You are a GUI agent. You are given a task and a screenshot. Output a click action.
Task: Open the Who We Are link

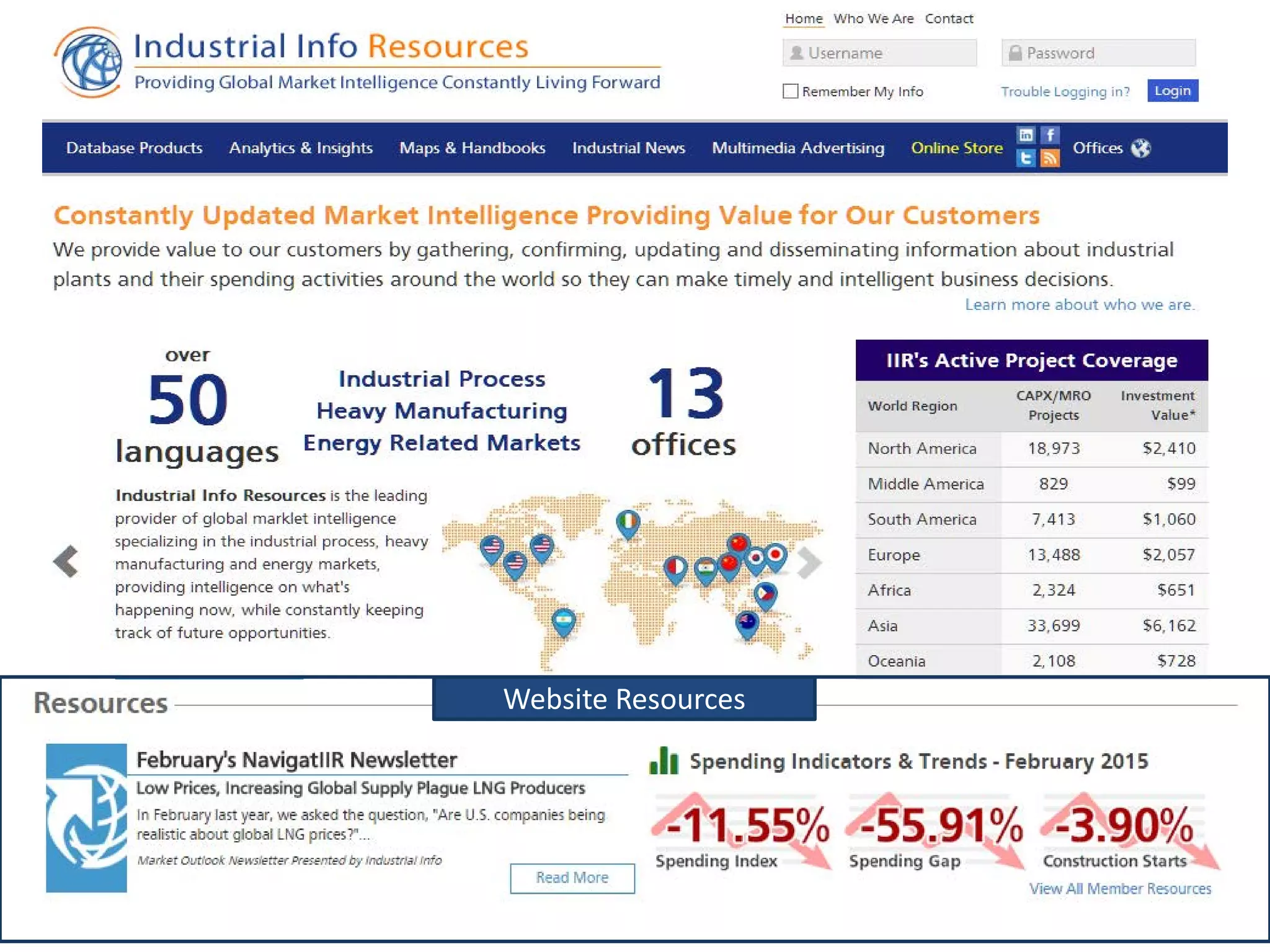pyautogui.click(x=873, y=19)
